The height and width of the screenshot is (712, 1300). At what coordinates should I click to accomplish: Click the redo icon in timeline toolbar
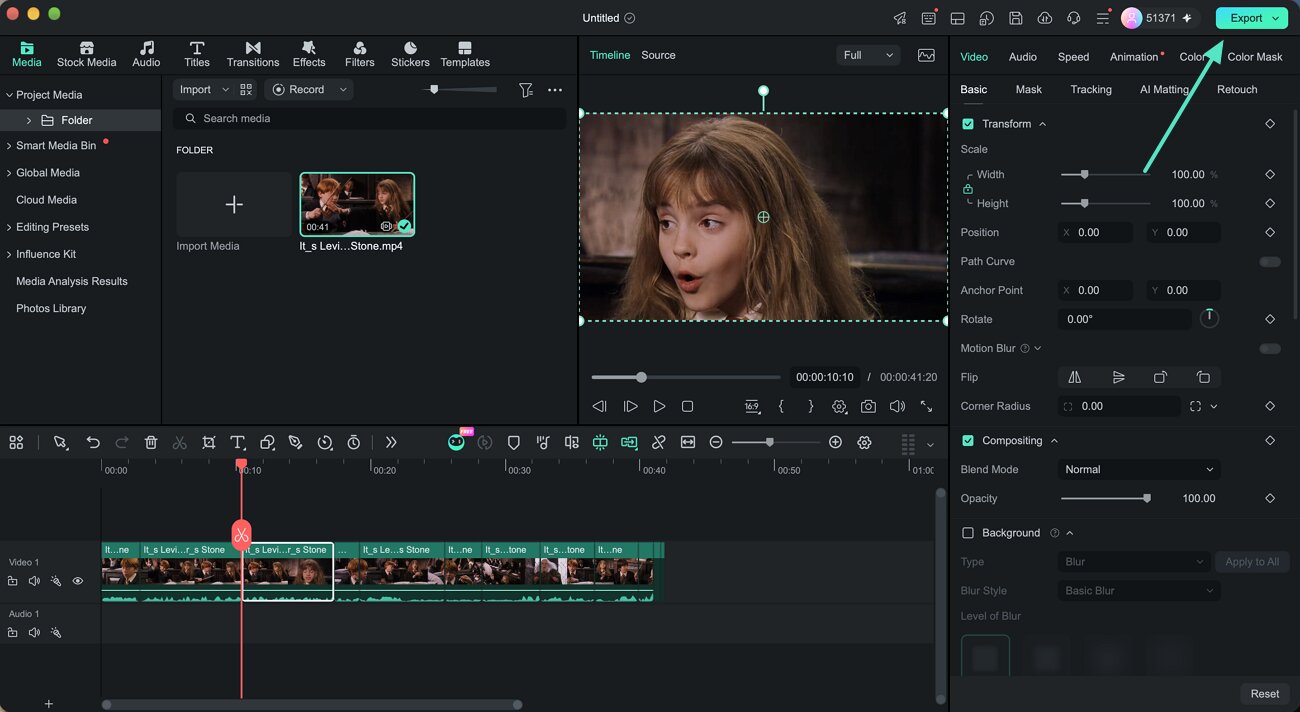(122, 442)
